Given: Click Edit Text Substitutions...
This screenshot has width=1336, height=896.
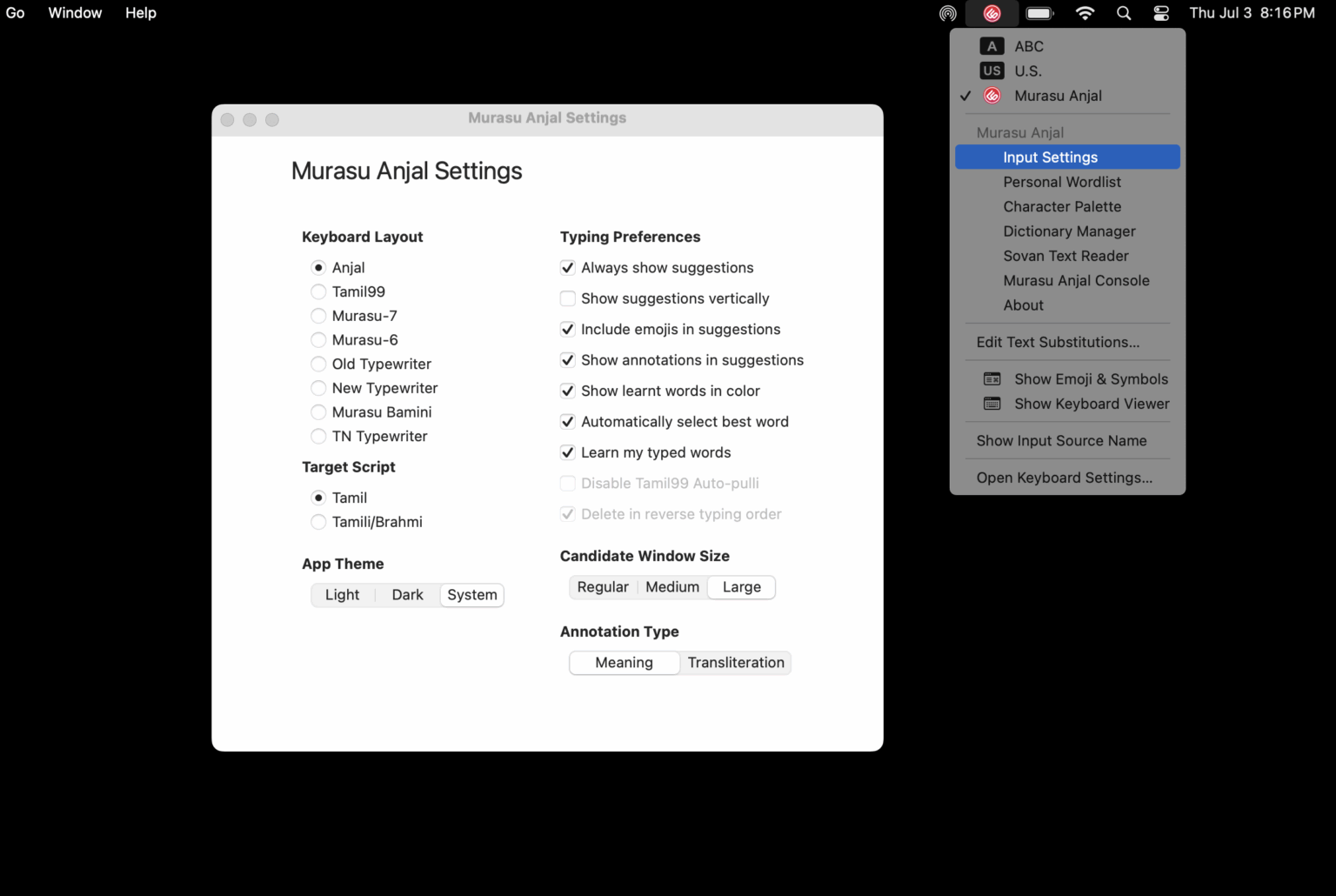Looking at the screenshot, I should 1058,342.
